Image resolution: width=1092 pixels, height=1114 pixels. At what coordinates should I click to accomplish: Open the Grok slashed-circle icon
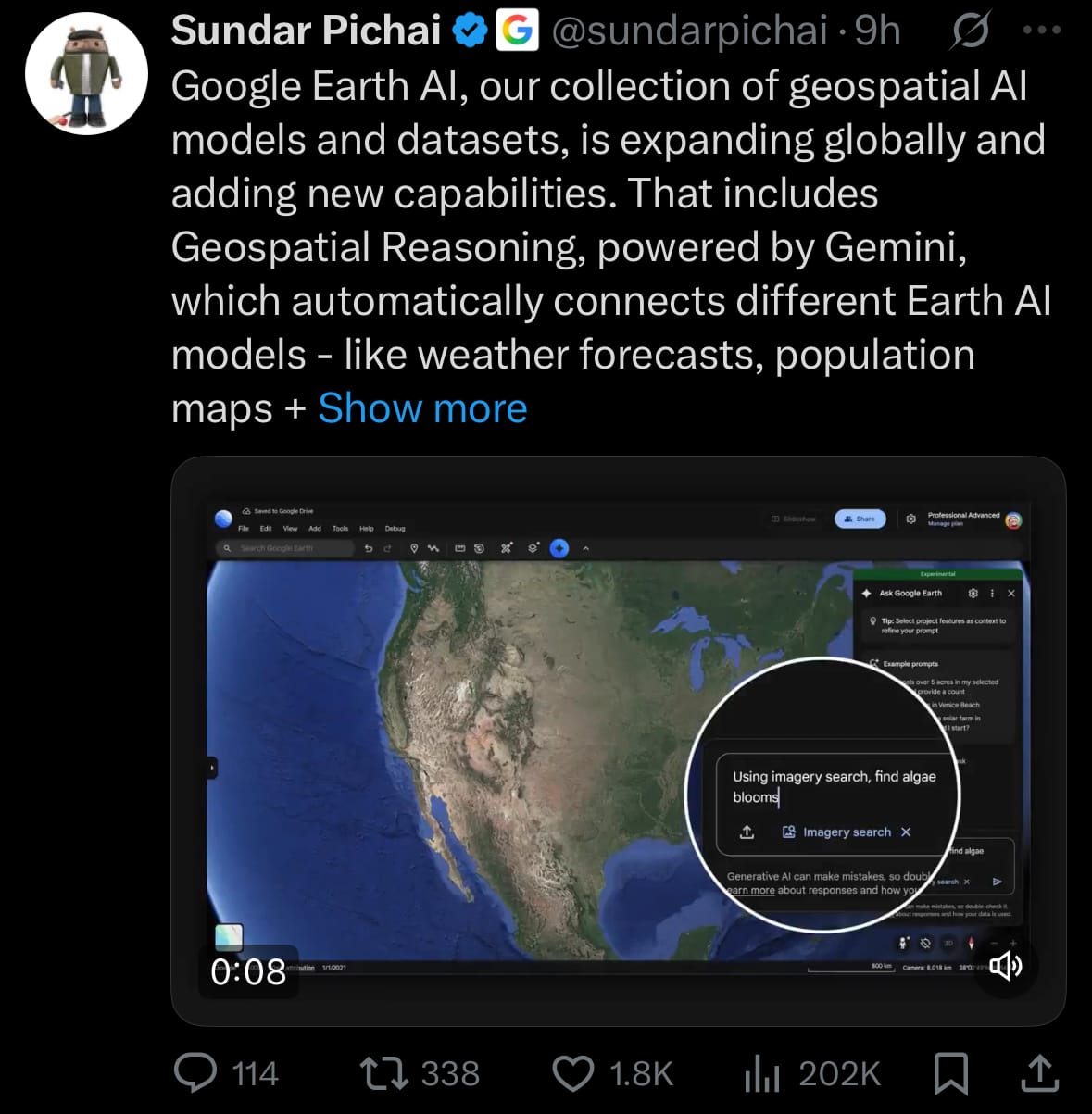coord(970,31)
